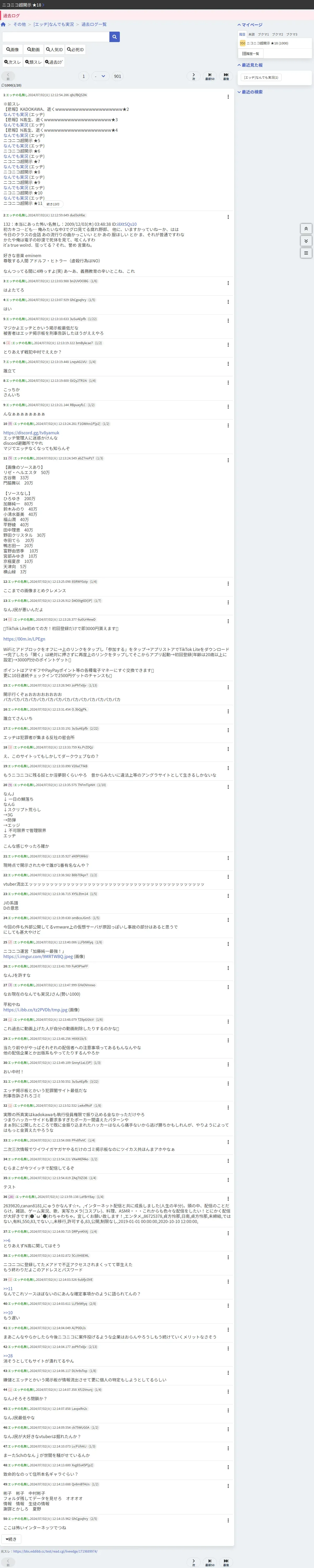Go to the home icon in breadcrumb
The image size is (314, 1568).
(3, 24)
